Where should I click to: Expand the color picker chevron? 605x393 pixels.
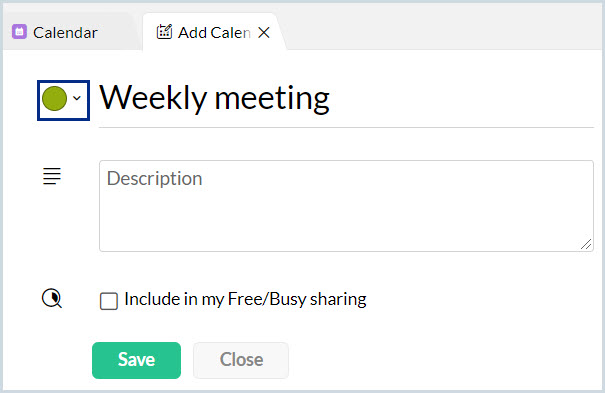click(x=77, y=98)
